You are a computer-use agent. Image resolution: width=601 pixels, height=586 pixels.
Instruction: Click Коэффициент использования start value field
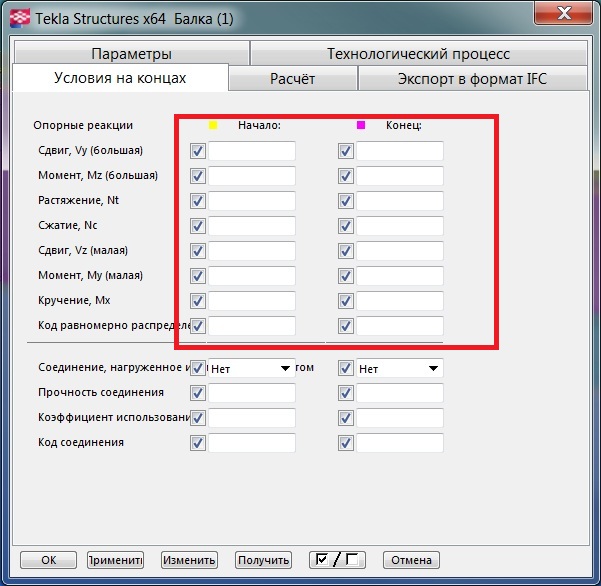[252, 418]
